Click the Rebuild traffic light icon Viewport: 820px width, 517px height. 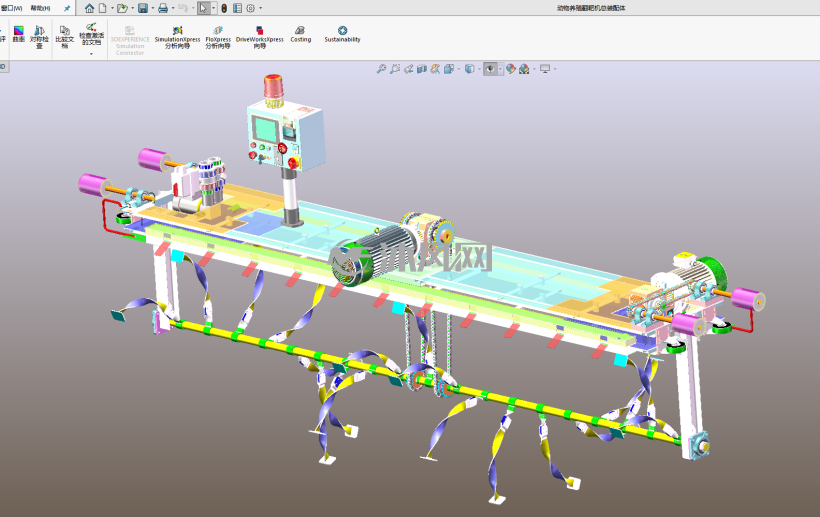tap(224, 8)
